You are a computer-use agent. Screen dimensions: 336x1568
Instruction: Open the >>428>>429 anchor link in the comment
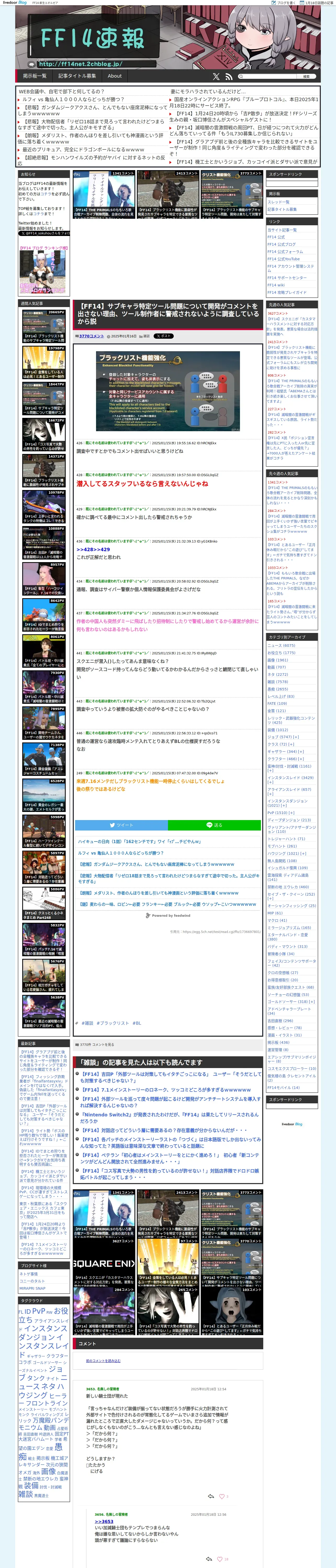[x=93, y=549]
